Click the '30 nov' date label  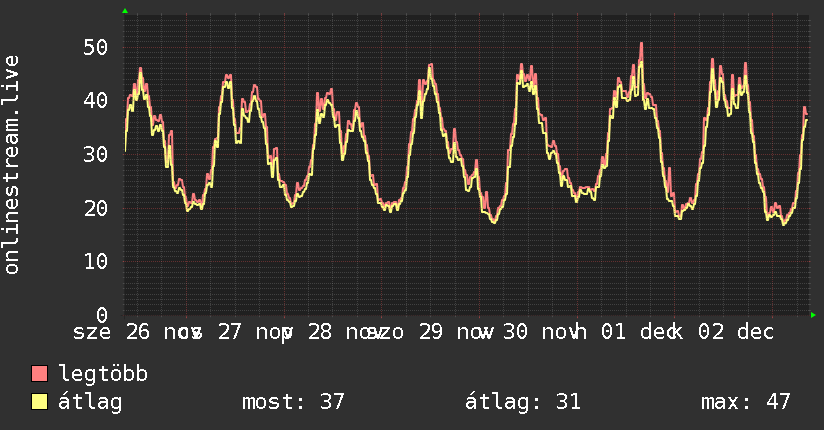tap(541, 332)
